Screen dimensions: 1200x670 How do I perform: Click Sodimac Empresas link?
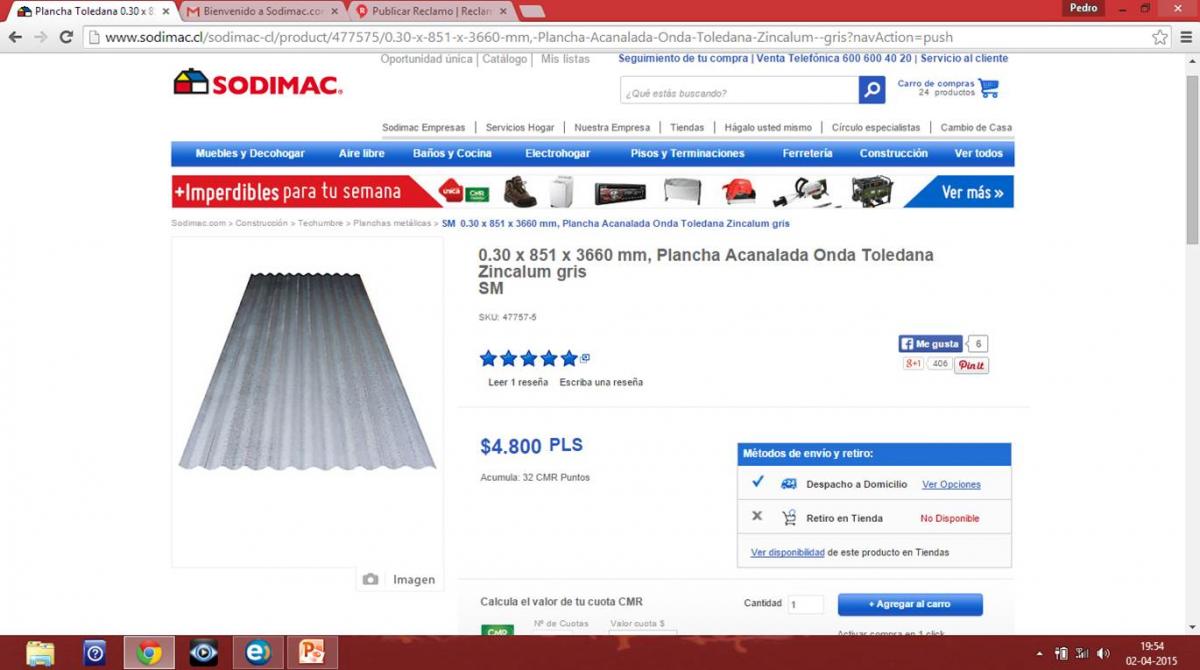point(424,128)
